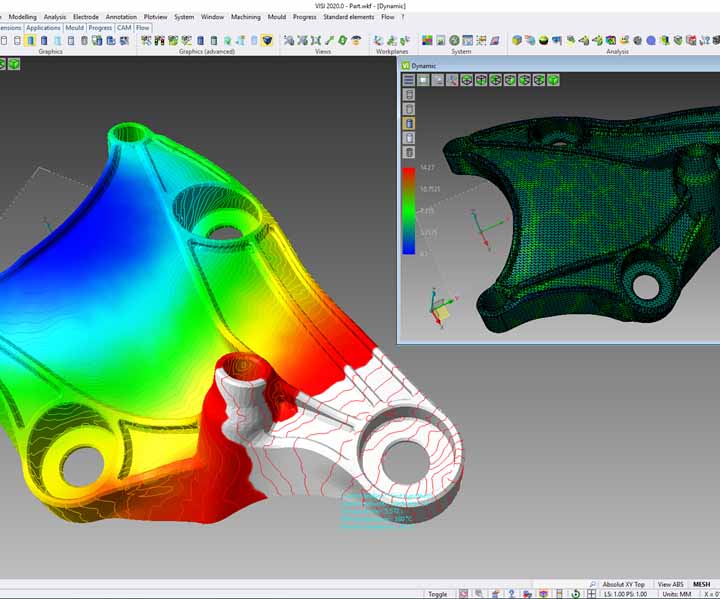Click 'Units: MM' in status bar

click(x=676, y=594)
